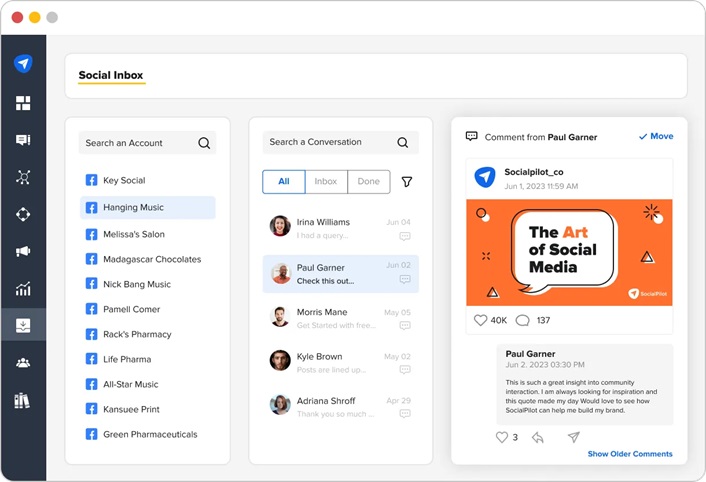Like the post with the 40K heart icon
Viewport: 706px width, 482px height.
[x=480, y=320]
